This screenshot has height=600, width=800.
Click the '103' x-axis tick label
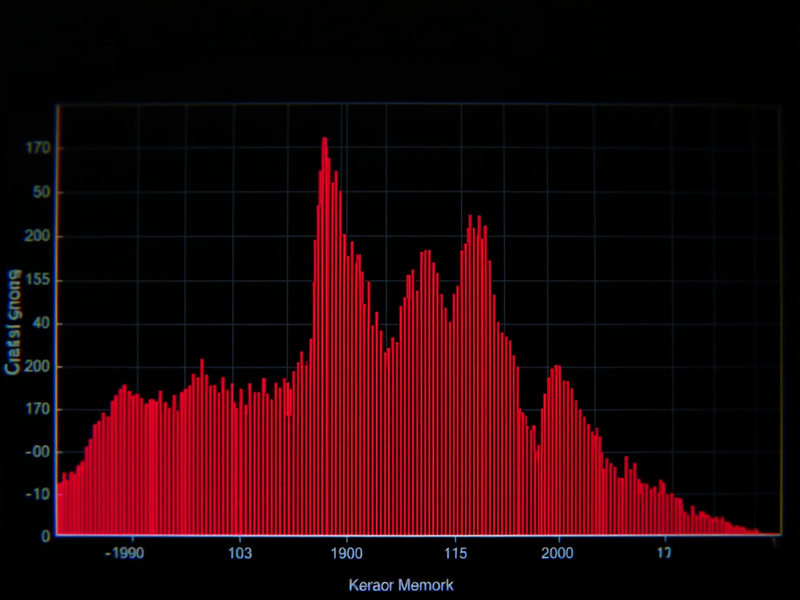[240, 553]
